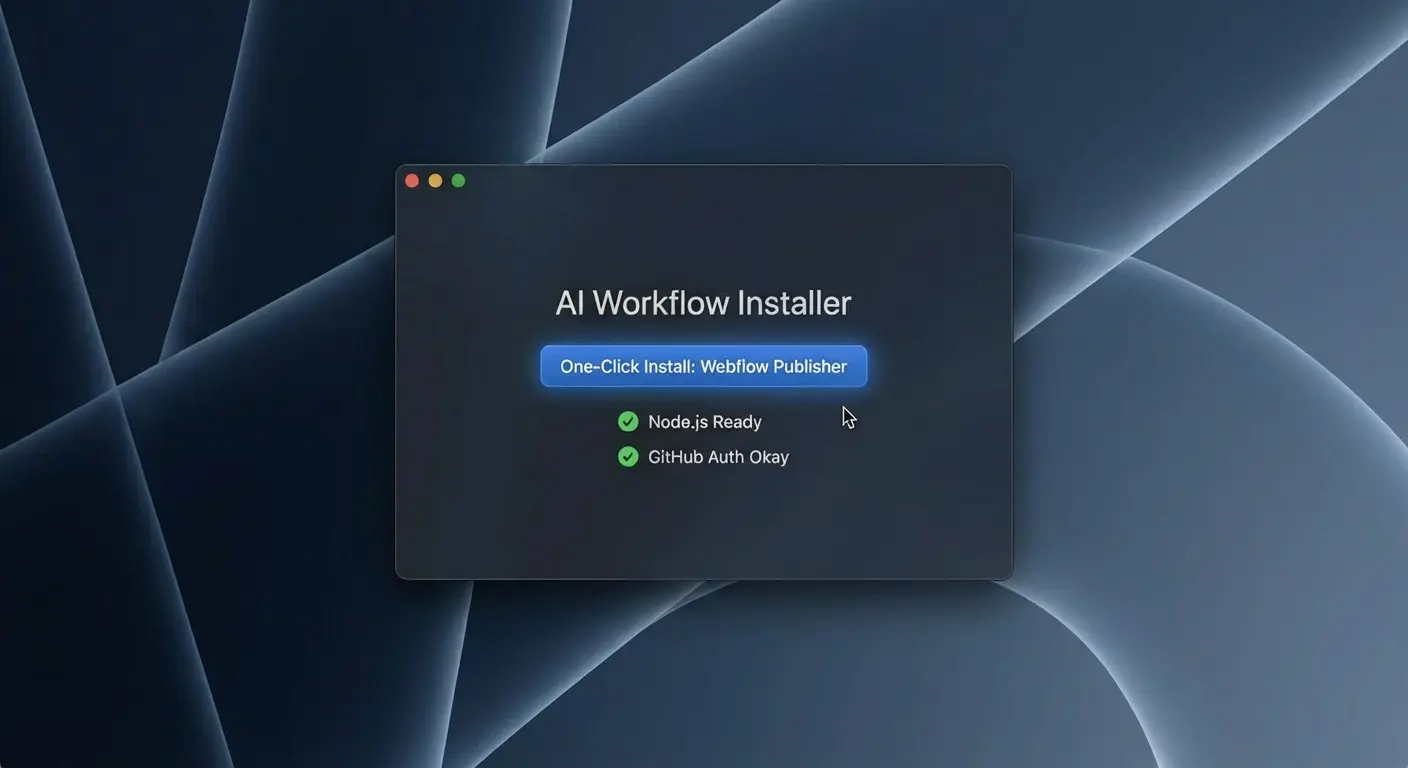Start the Webflow Publisher installation
Image resolution: width=1408 pixels, height=768 pixels.
(x=703, y=366)
